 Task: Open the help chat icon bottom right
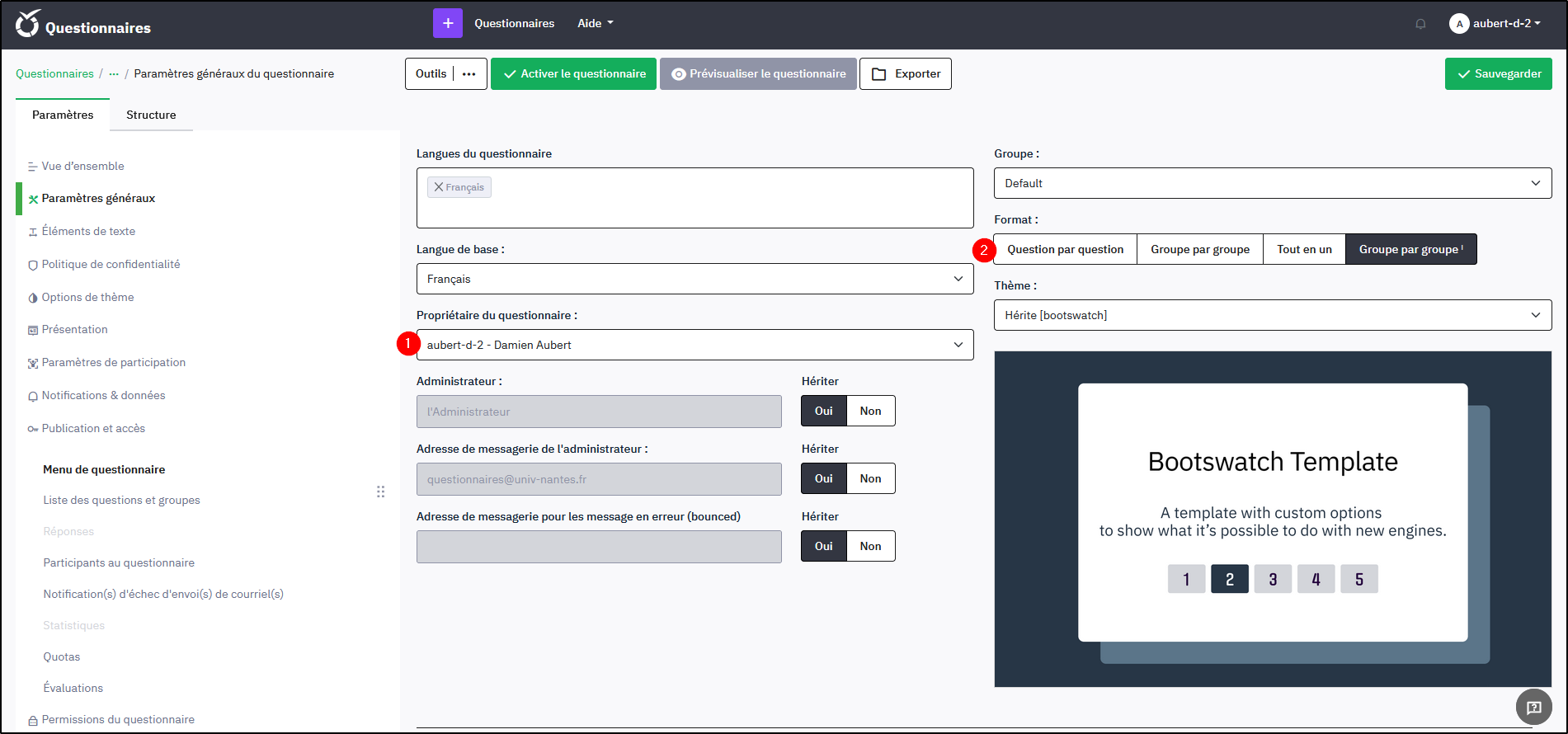point(1533,707)
